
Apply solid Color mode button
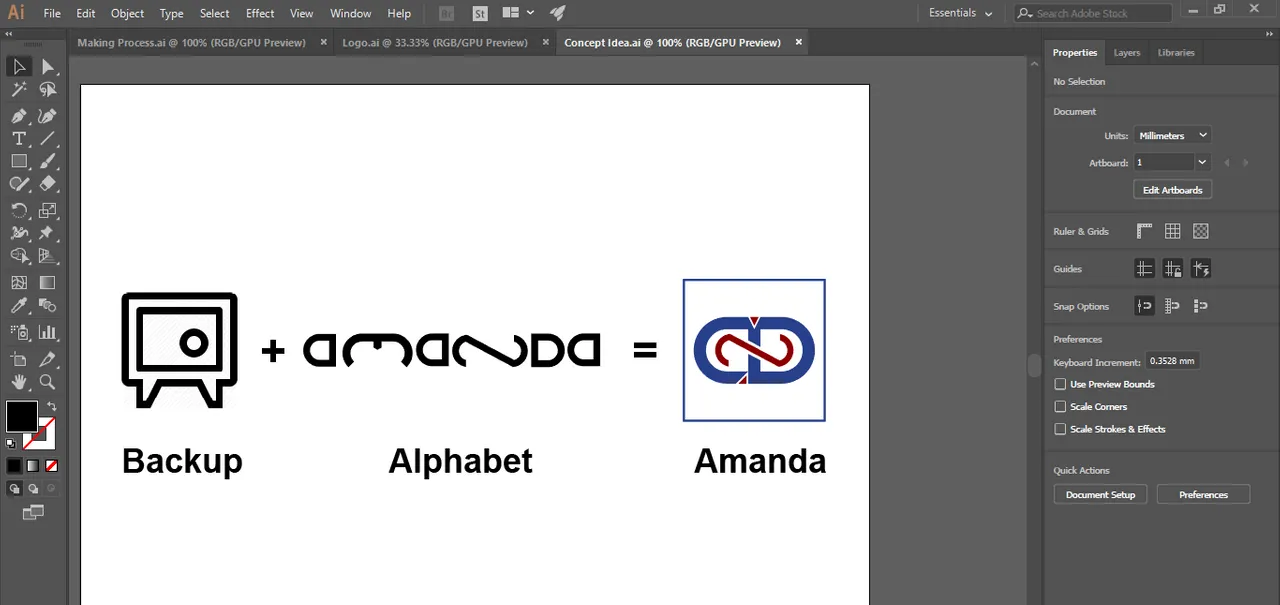coord(14,466)
